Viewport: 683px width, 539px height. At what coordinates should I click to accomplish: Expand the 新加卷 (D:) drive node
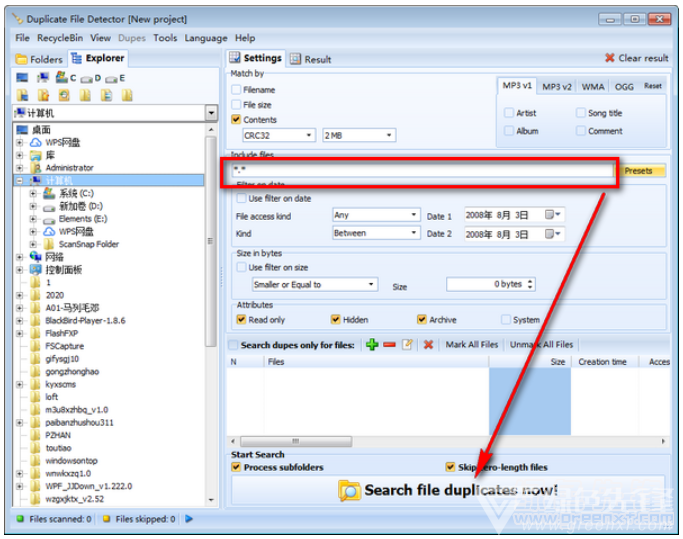(x=33, y=206)
